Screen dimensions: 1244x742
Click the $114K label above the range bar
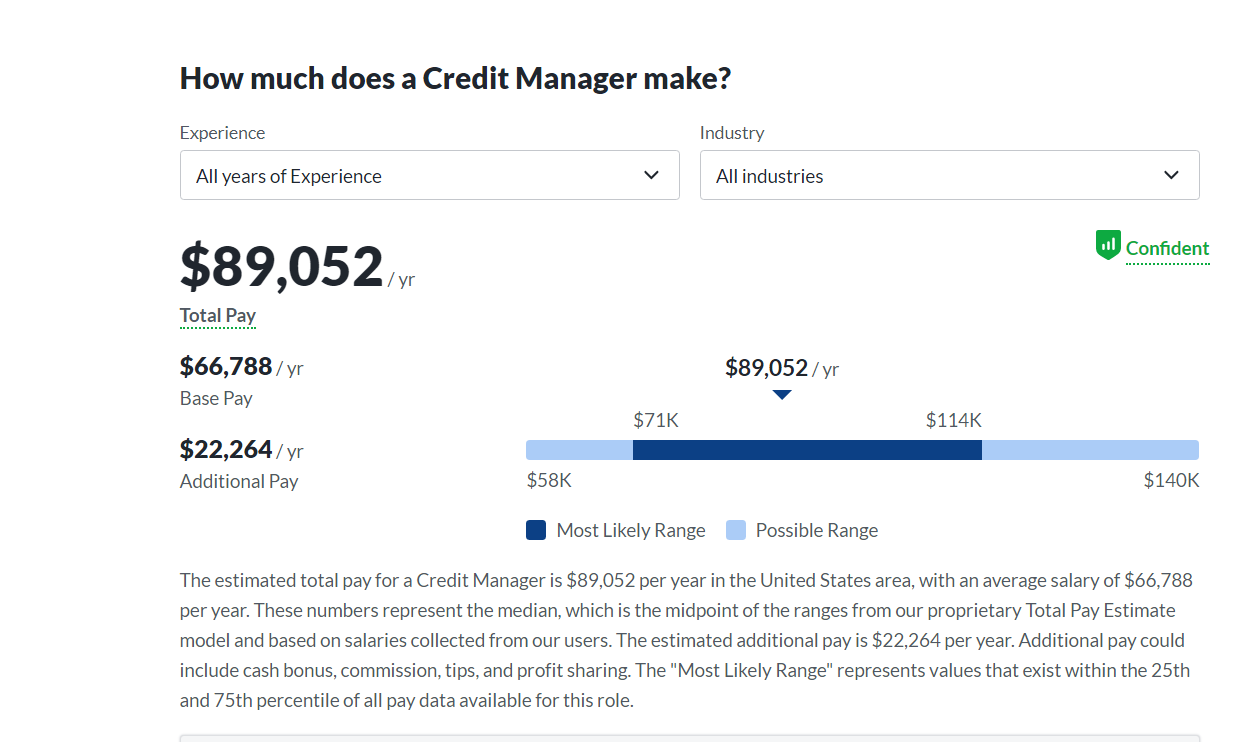[953, 420]
